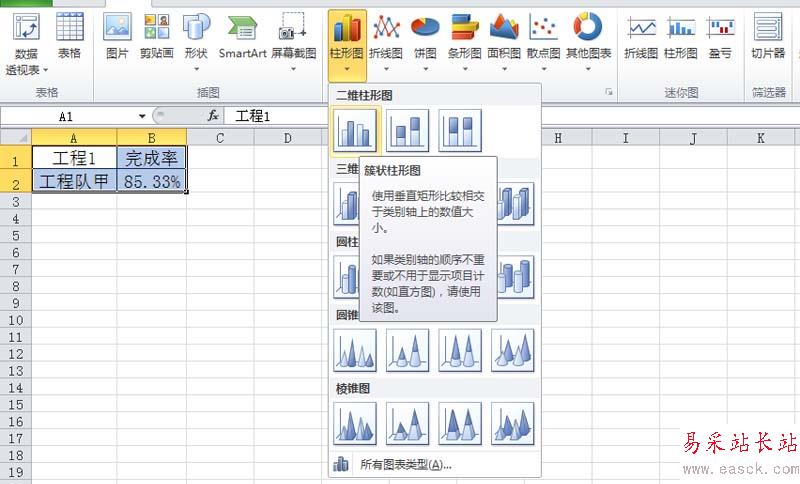Insert a 盈亏 win/loss sparkline
This screenshot has height=484, width=800.
click(x=720, y=36)
